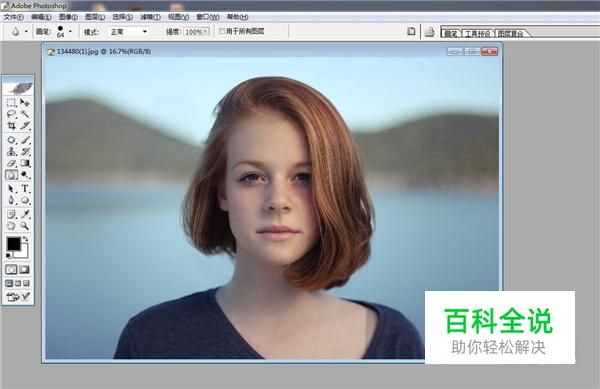
Task: Select the Blur tool in toolbox
Action: pyautogui.click(x=11, y=175)
